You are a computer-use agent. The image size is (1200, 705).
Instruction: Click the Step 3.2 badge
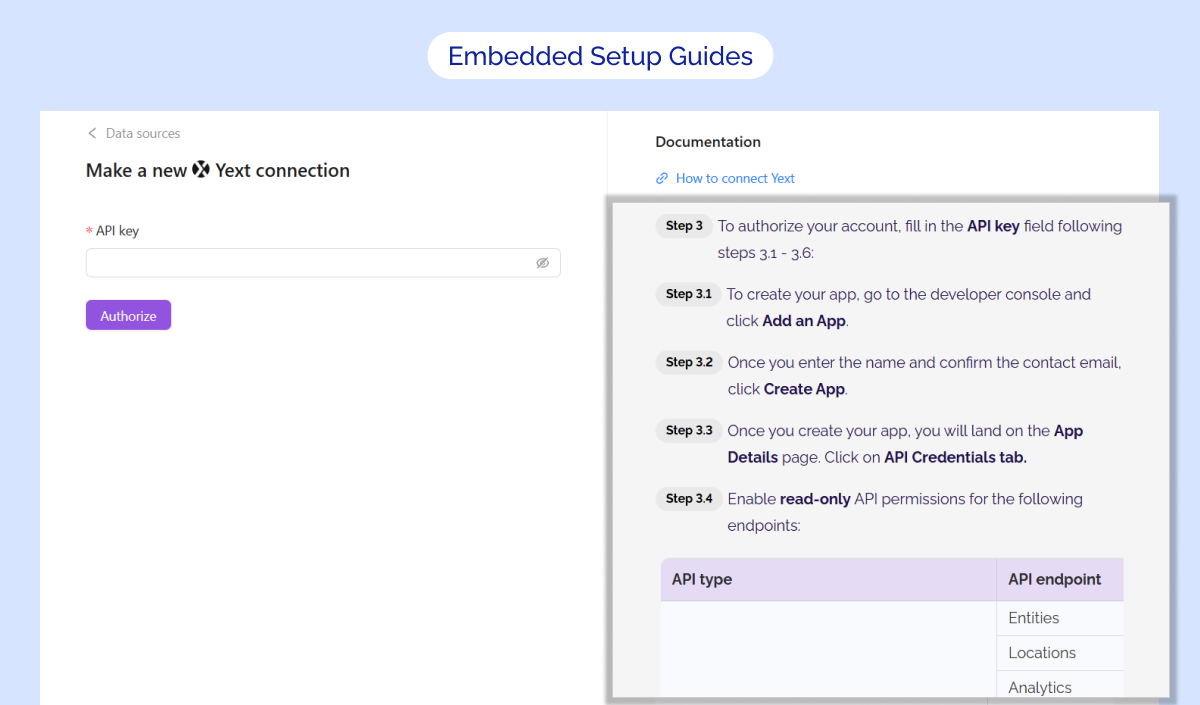tap(689, 362)
